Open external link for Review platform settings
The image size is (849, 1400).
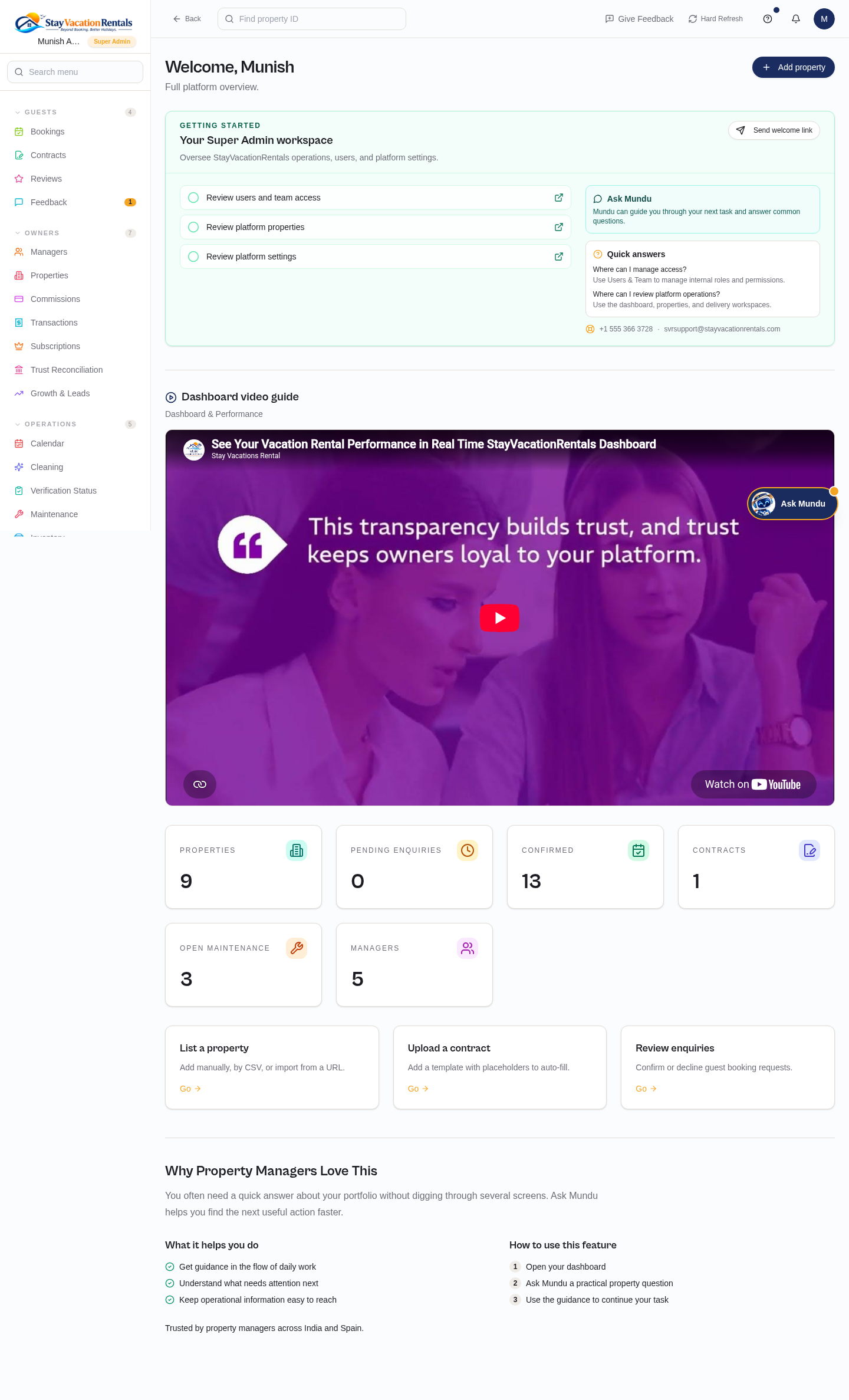(x=559, y=257)
